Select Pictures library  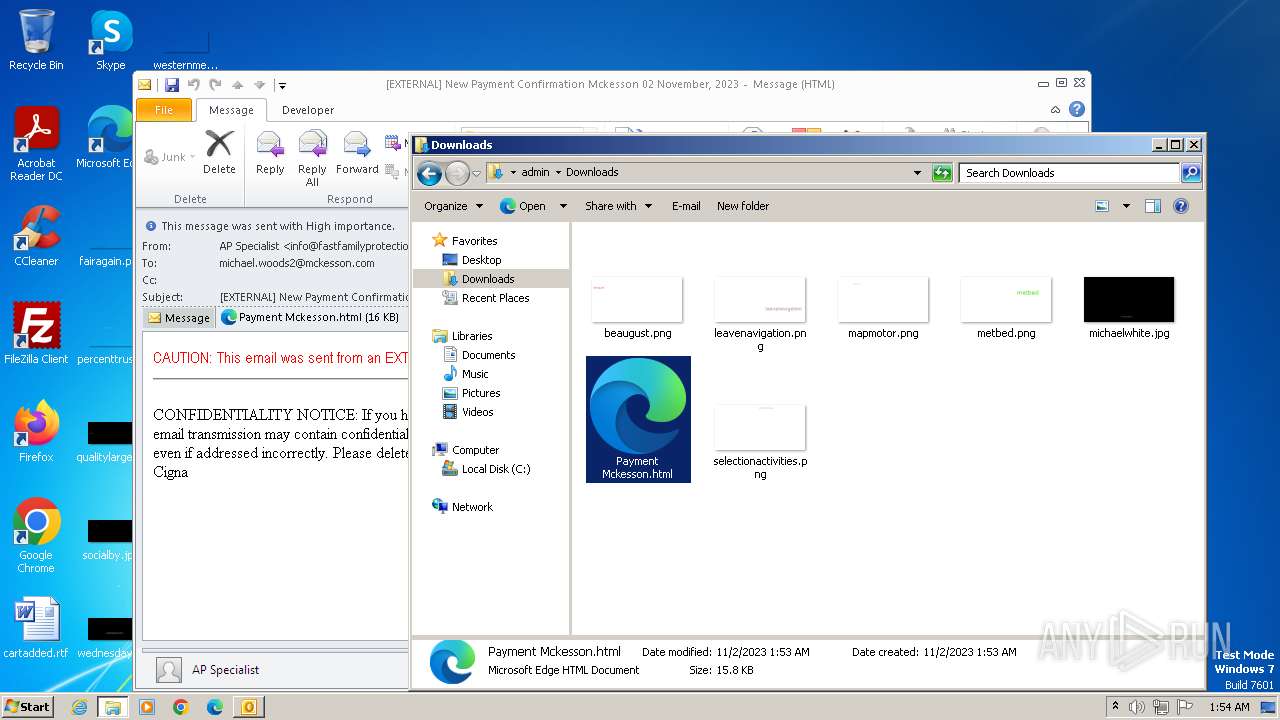pyautogui.click(x=480, y=393)
